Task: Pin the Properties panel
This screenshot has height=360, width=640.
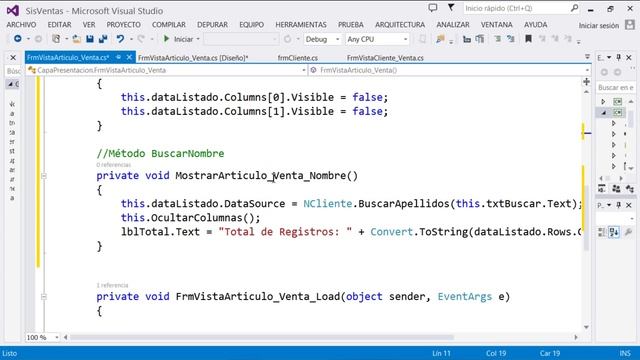Action: point(619,205)
